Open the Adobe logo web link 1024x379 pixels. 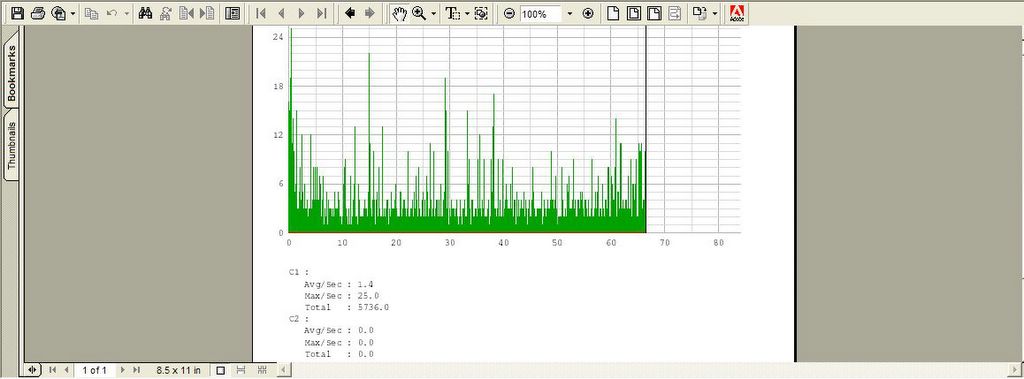tap(737, 13)
